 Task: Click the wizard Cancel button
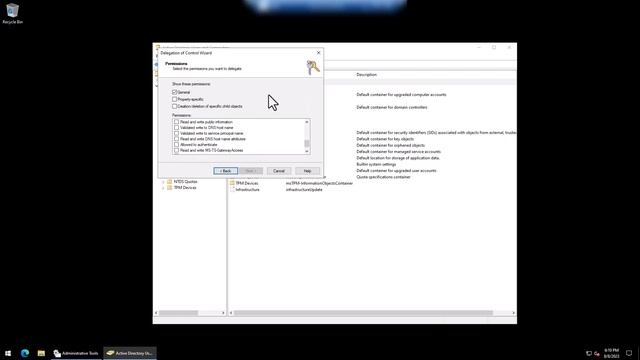(279, 171)
